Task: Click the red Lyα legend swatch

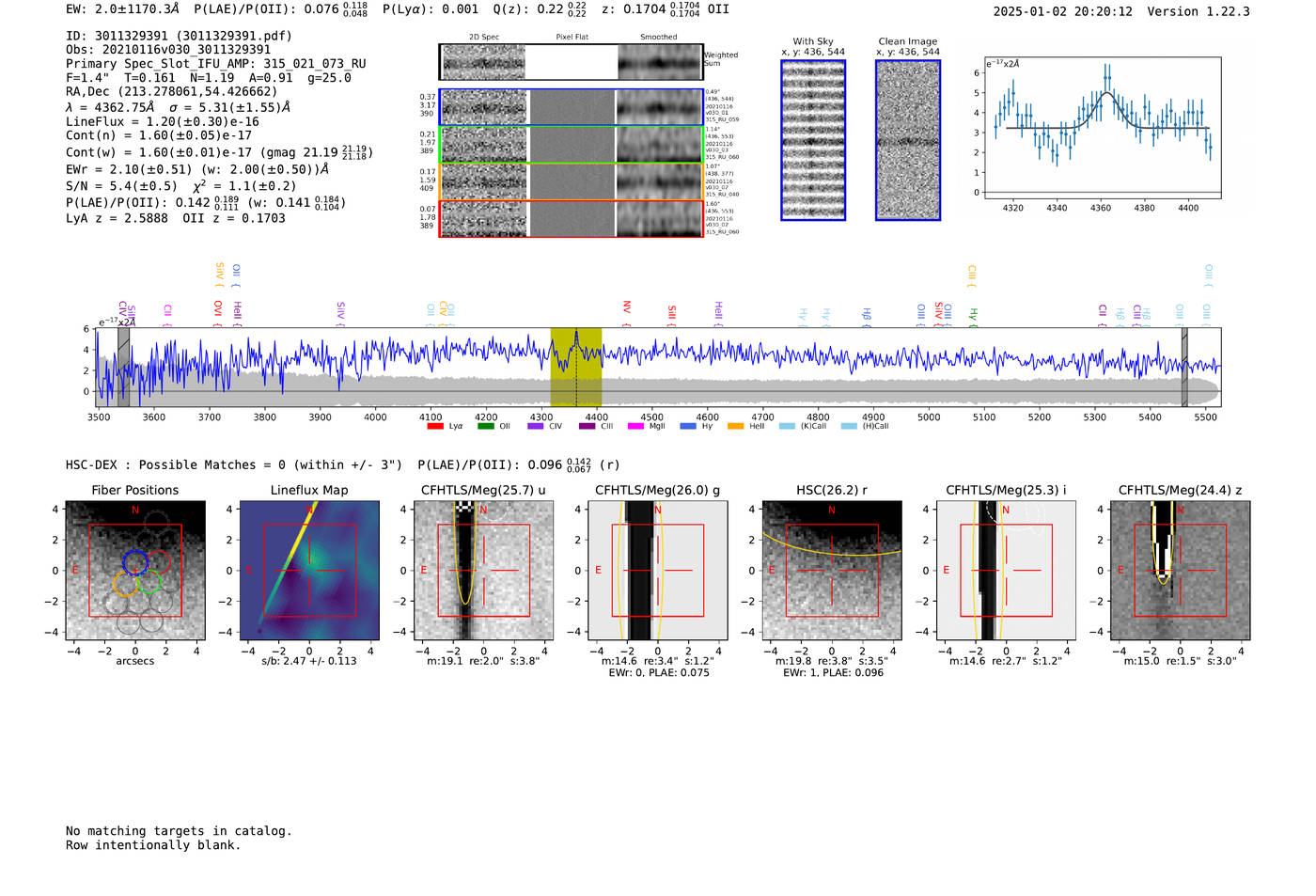Action: [x=435, y=426]
